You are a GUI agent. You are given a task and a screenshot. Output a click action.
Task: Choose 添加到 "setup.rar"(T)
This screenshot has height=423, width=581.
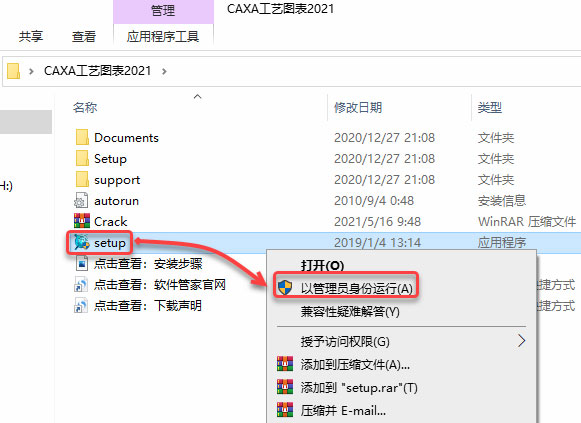(x=359, y=388)
